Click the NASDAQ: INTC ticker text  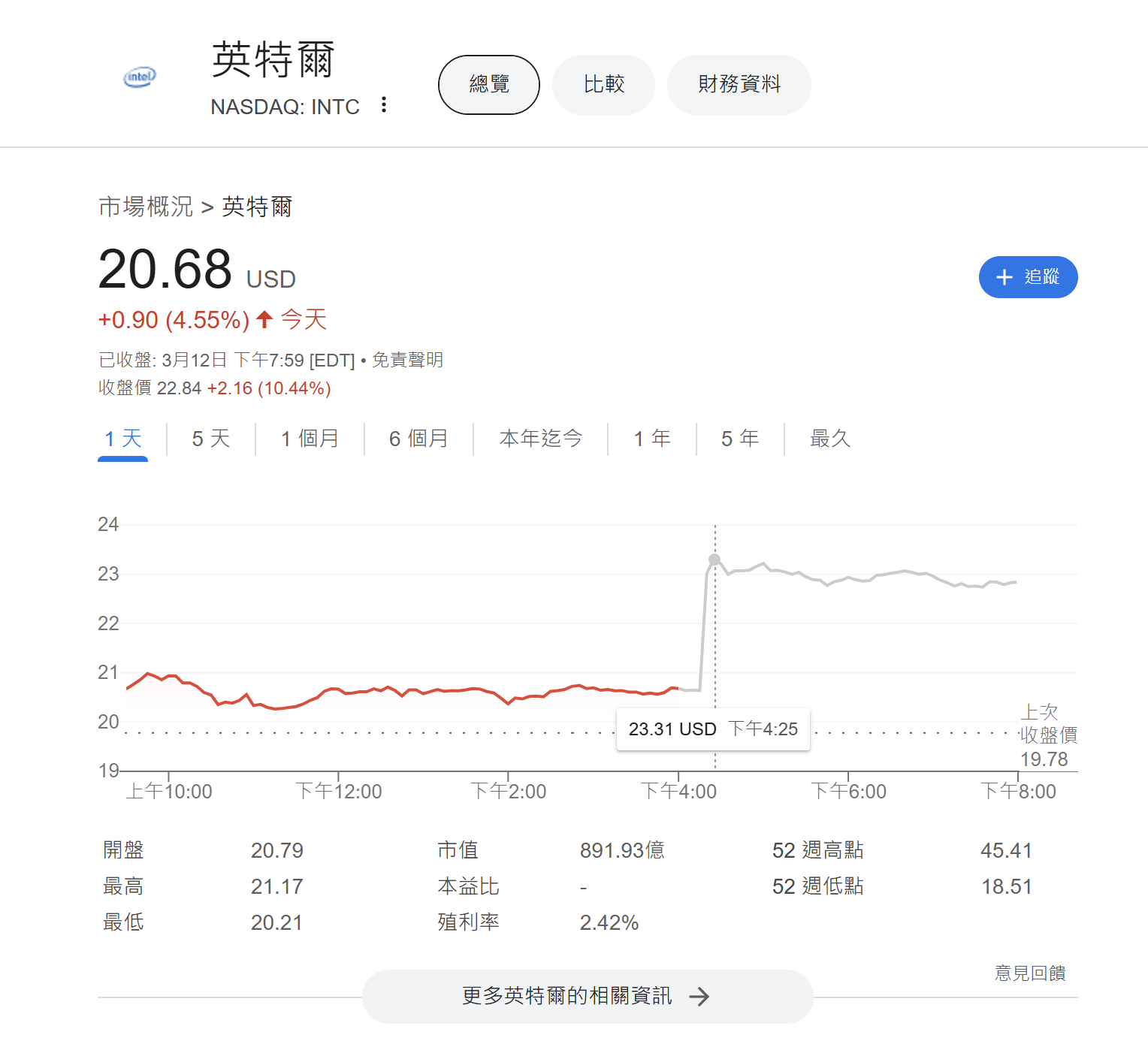[285, 107]
